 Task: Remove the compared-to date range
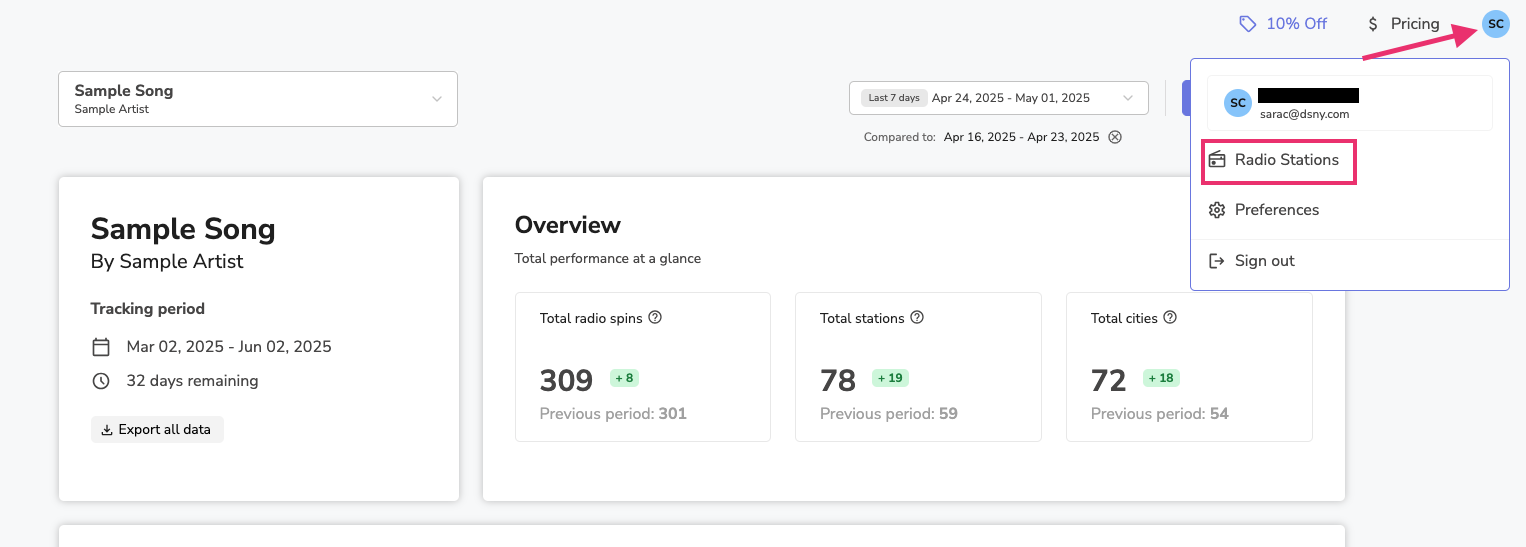pyautogui.click(x=1115, y=137)
